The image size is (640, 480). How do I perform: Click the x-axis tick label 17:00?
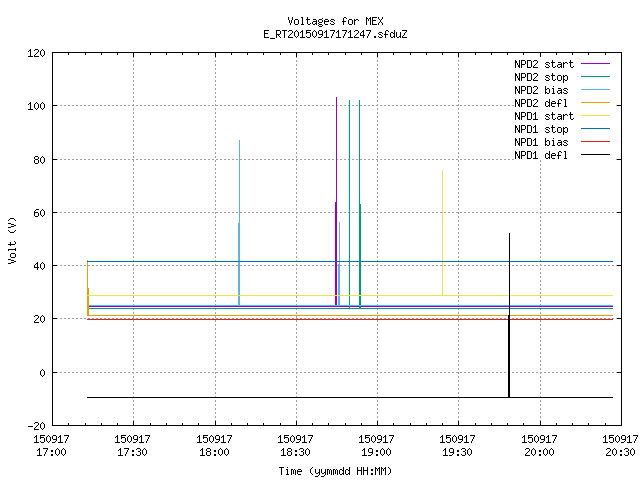point(51,452)
